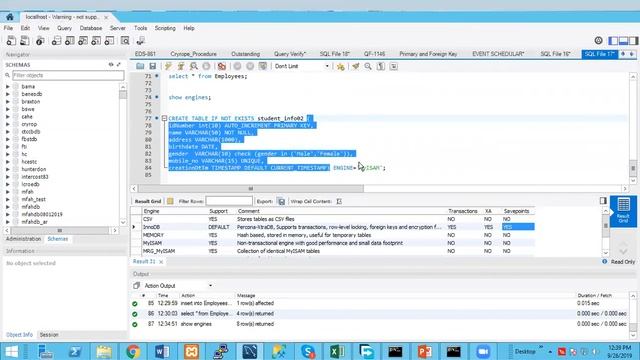The image size is (640, 360).
Task: Click the Windows Start button
Action: click(x=11, y=351)
